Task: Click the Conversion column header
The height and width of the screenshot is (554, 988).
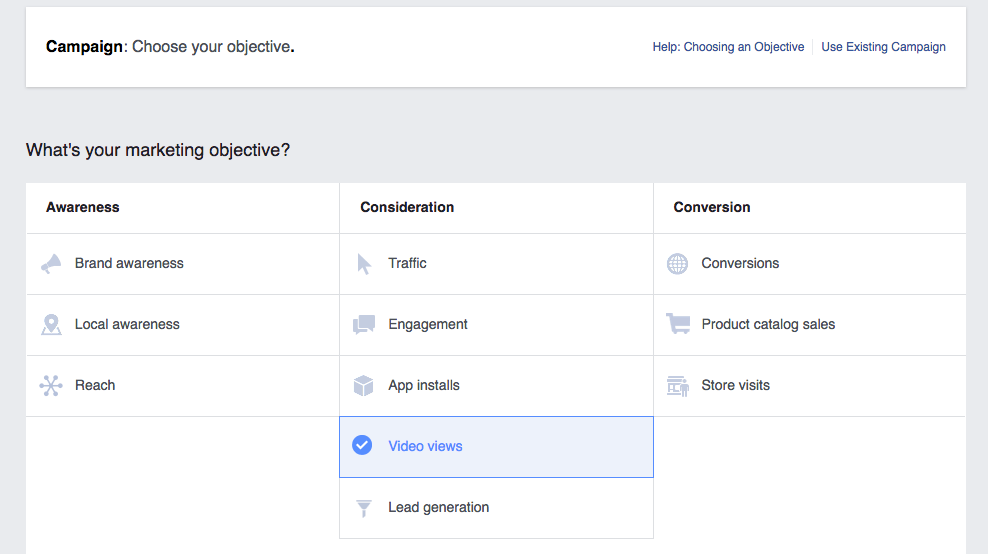Action: pyautogui.click(x=712, y=207)
